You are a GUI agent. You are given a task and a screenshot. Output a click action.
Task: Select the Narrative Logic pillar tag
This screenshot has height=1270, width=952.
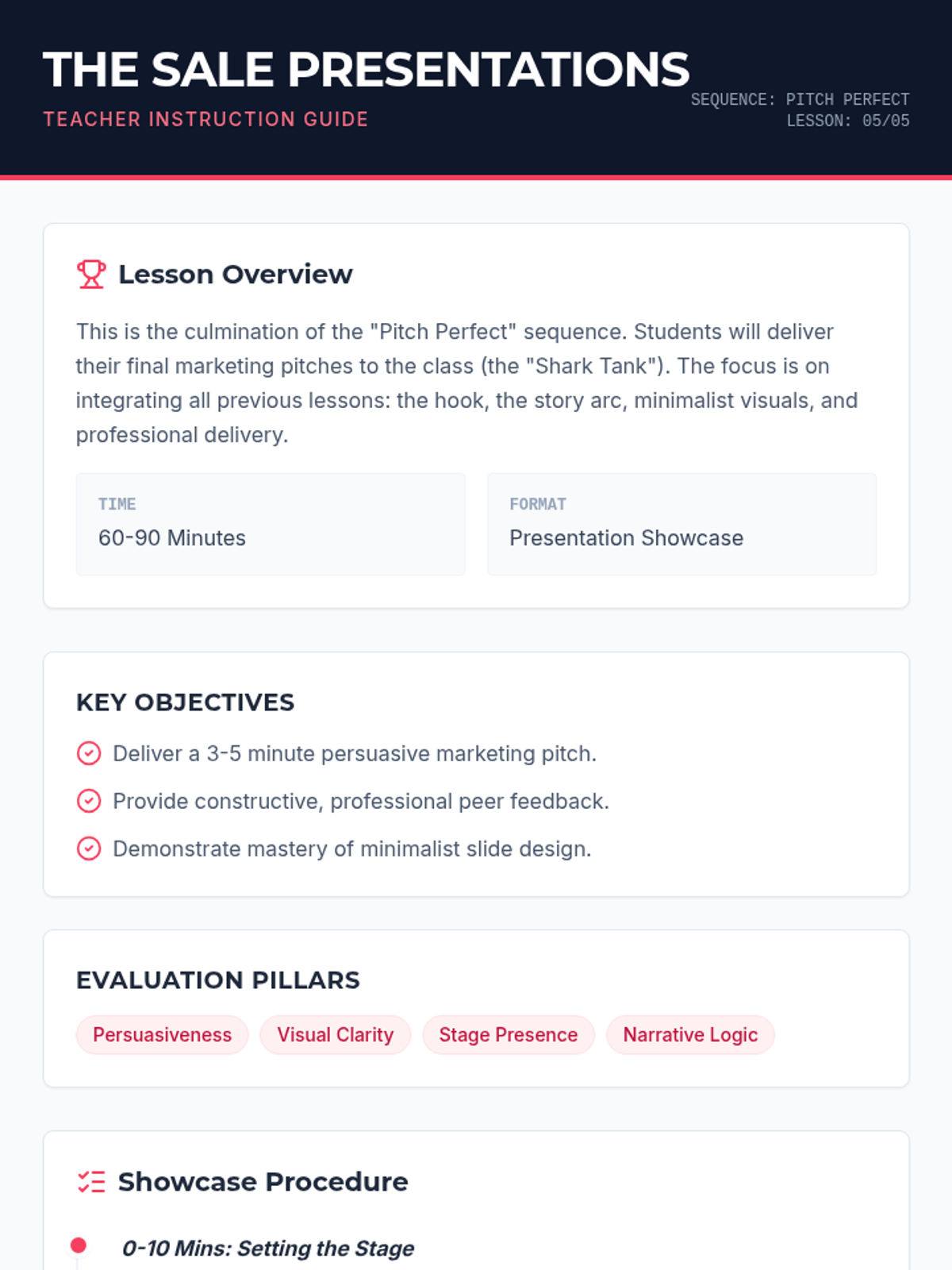690,1035
